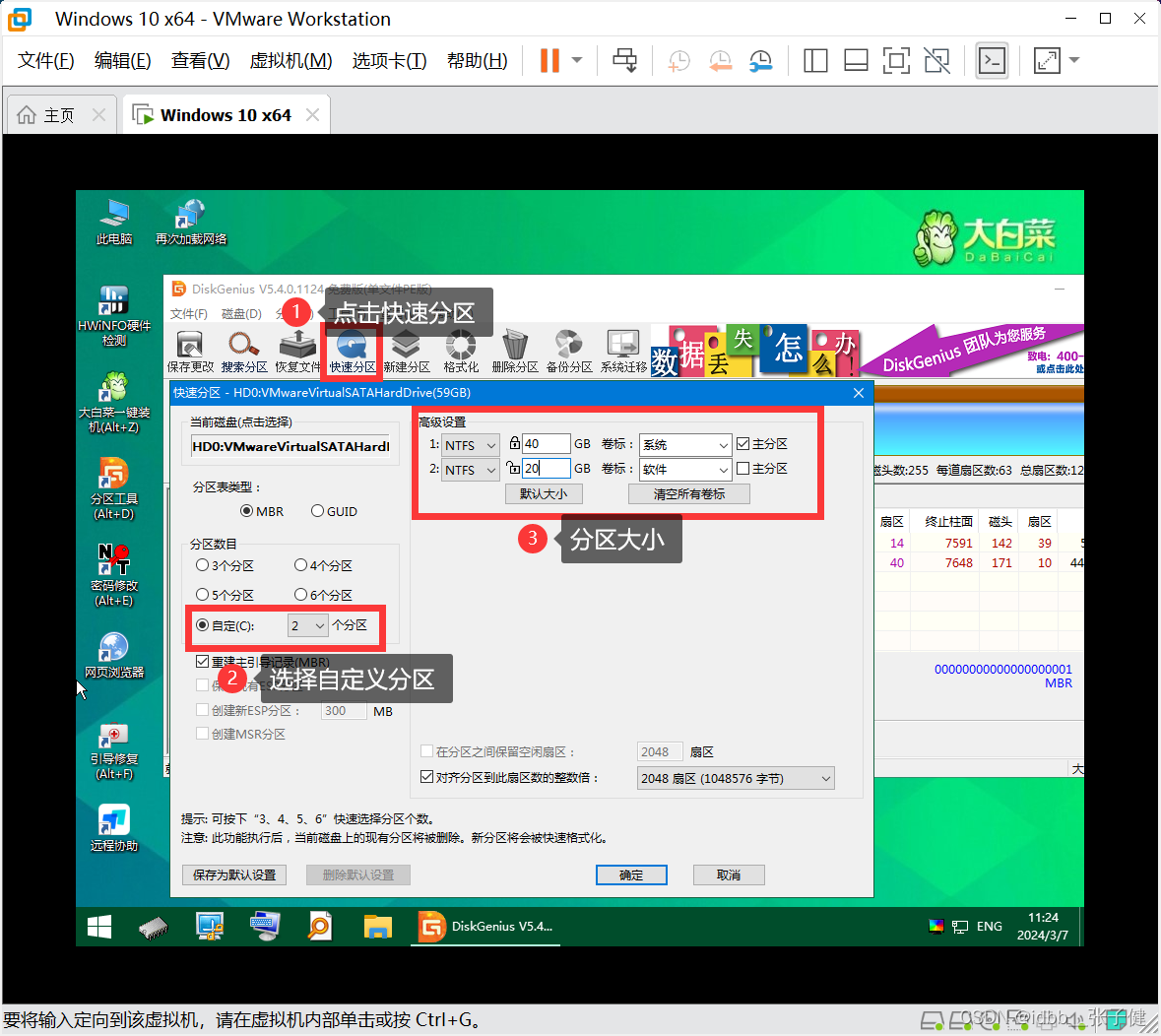Click the 默认大小 default size button
Viewport: 1161px width, 1036px height.
pos(544,494)
